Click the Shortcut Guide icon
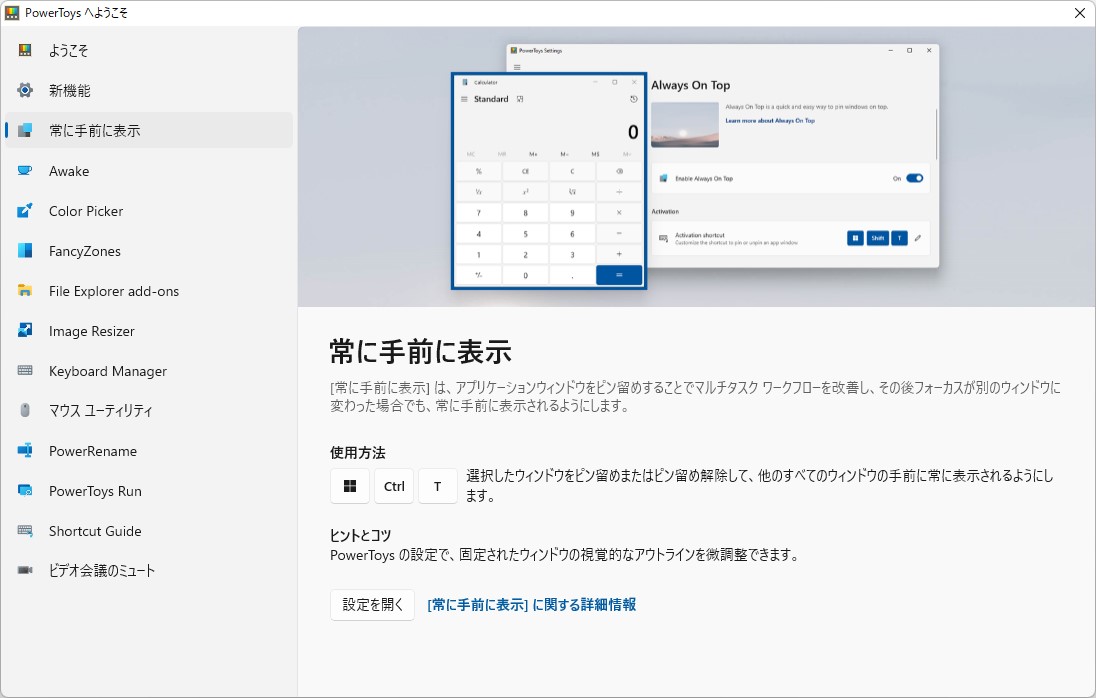This screenshot has width=1096, height=698. (x=27, y=531)
